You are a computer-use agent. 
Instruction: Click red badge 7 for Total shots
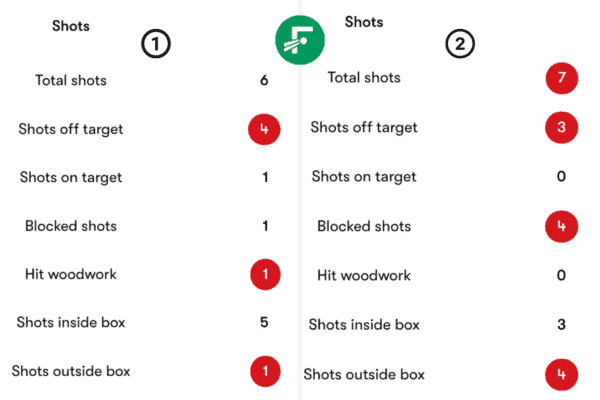coord(561,78)
